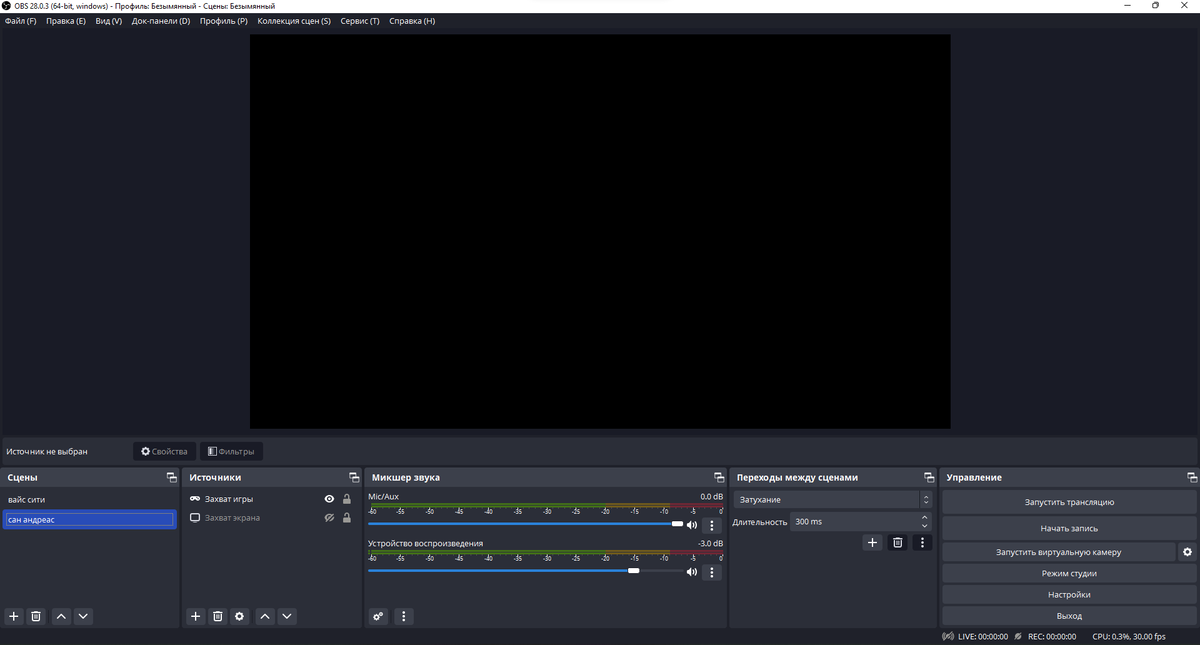
Task: Click the gamepad icon of Захват игры
Action: pyautogui.click(x=195, y=499)
